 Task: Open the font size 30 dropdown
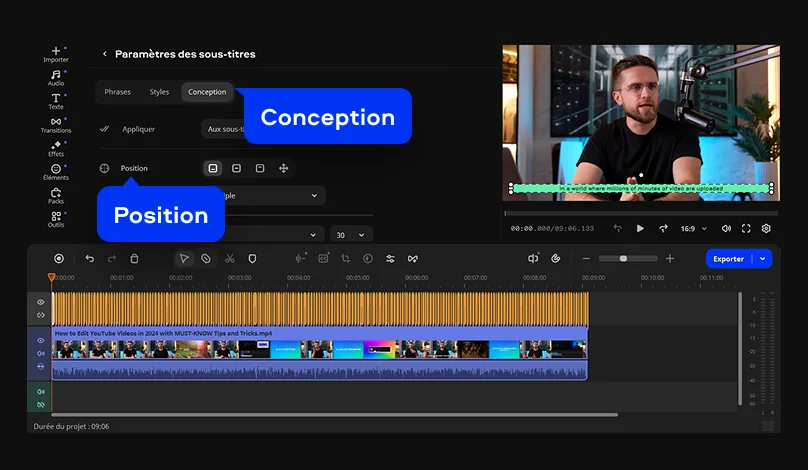click(x=350, y=235)
